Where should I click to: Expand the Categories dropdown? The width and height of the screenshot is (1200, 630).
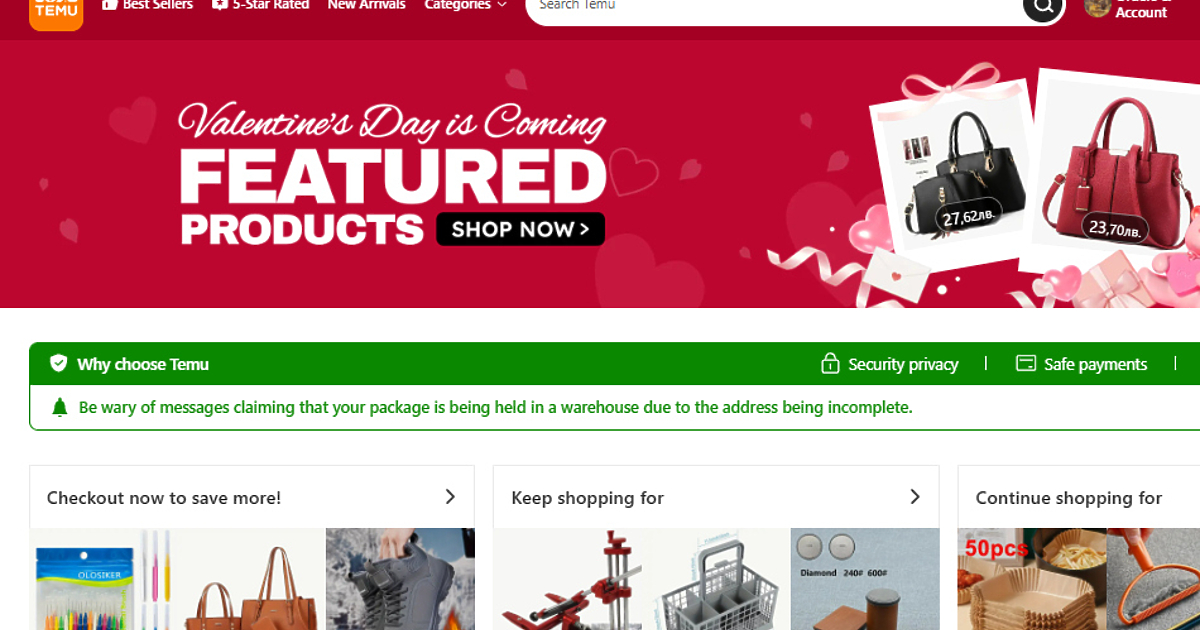465,5
